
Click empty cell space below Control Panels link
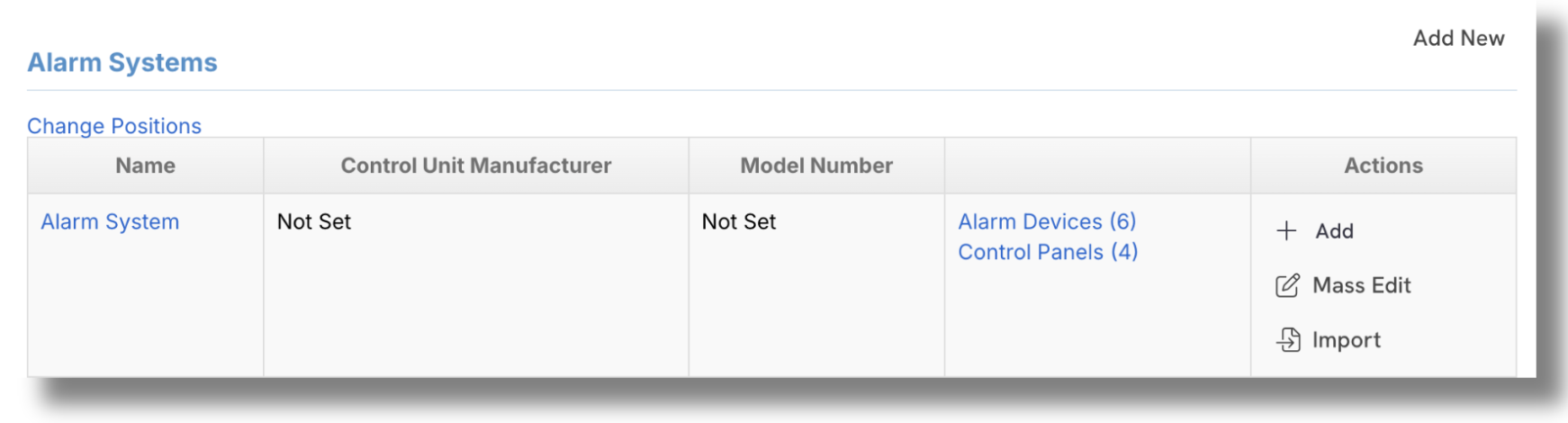point(1097,319)
